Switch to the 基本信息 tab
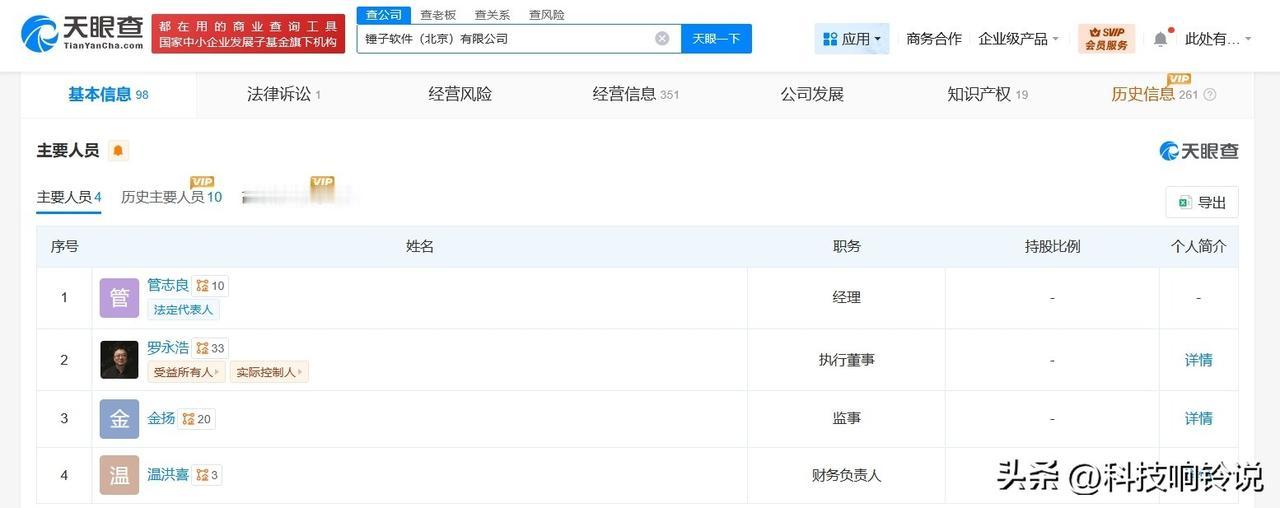1280x508 pixels. pos(108,95)
